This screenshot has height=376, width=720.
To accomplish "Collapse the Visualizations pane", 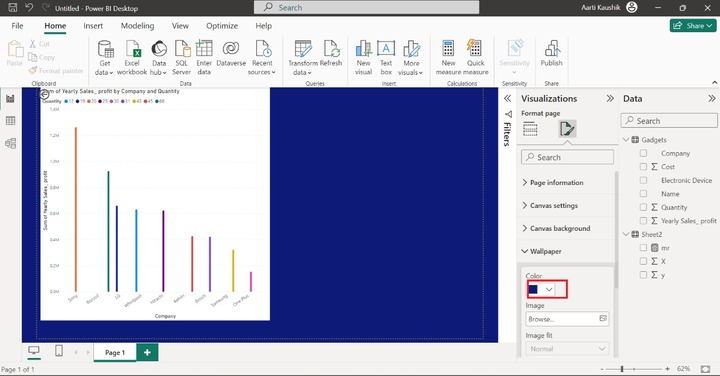I will [x=610, y=99].
